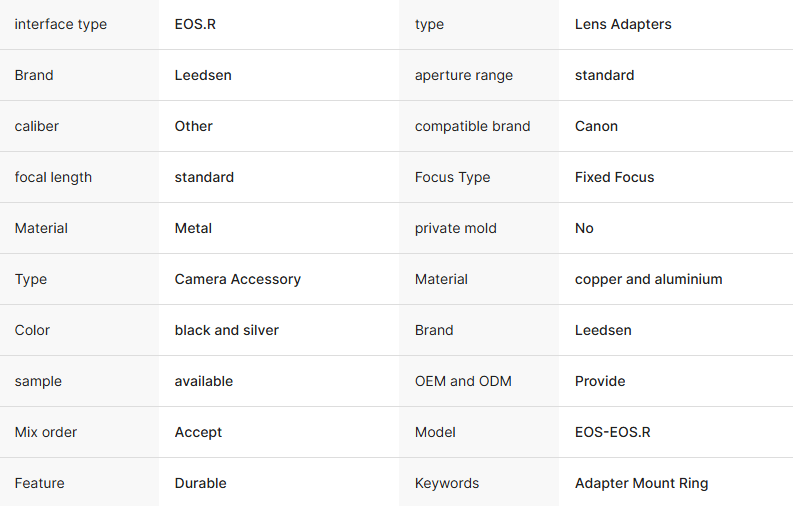The height and width of the screenshot is (506, 793).
Task: Click the 'EOS.R' interface type value
Action: [x=195, y=24]
